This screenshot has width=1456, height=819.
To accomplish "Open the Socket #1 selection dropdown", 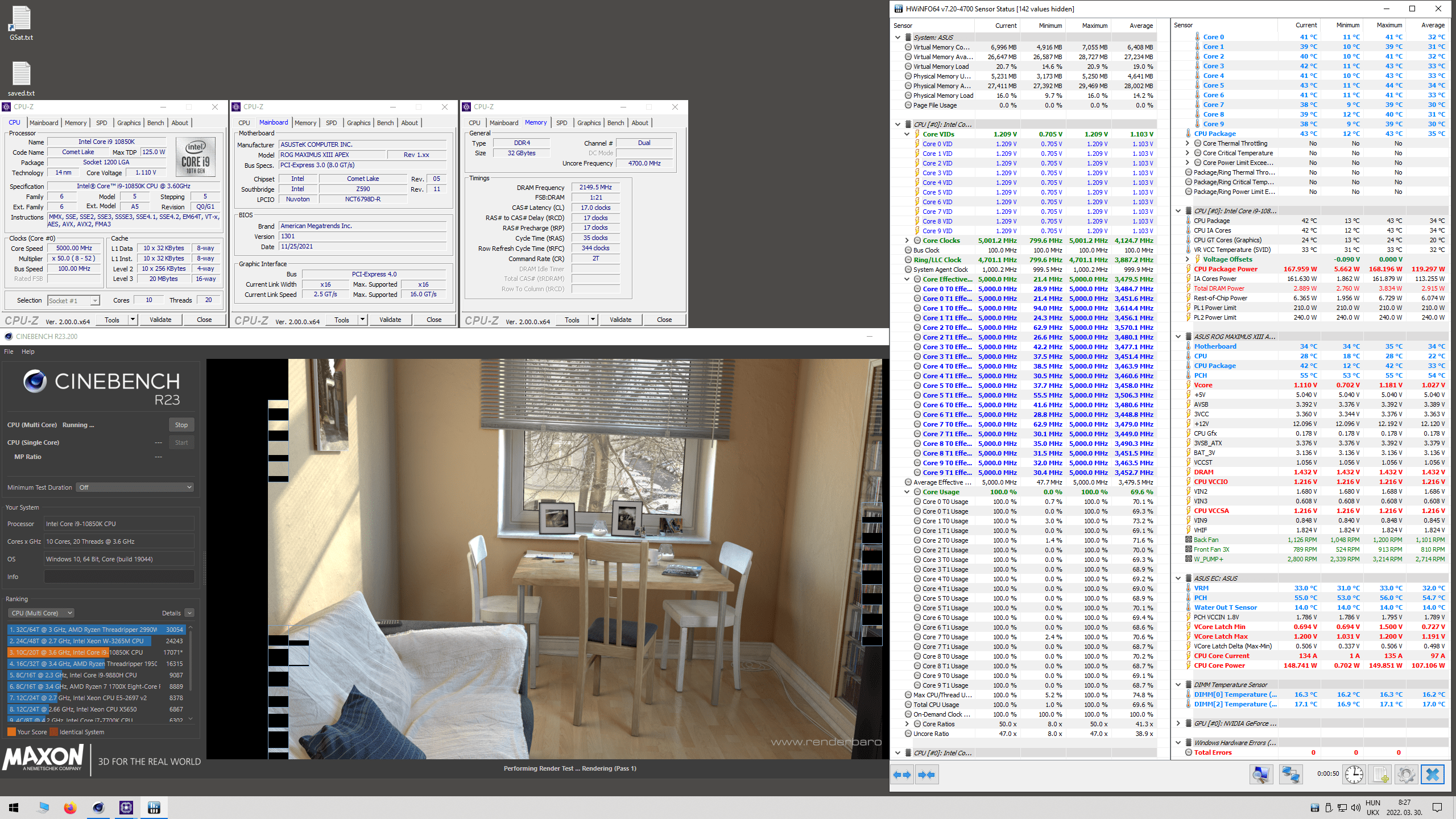I will click(x=73, y=300).
